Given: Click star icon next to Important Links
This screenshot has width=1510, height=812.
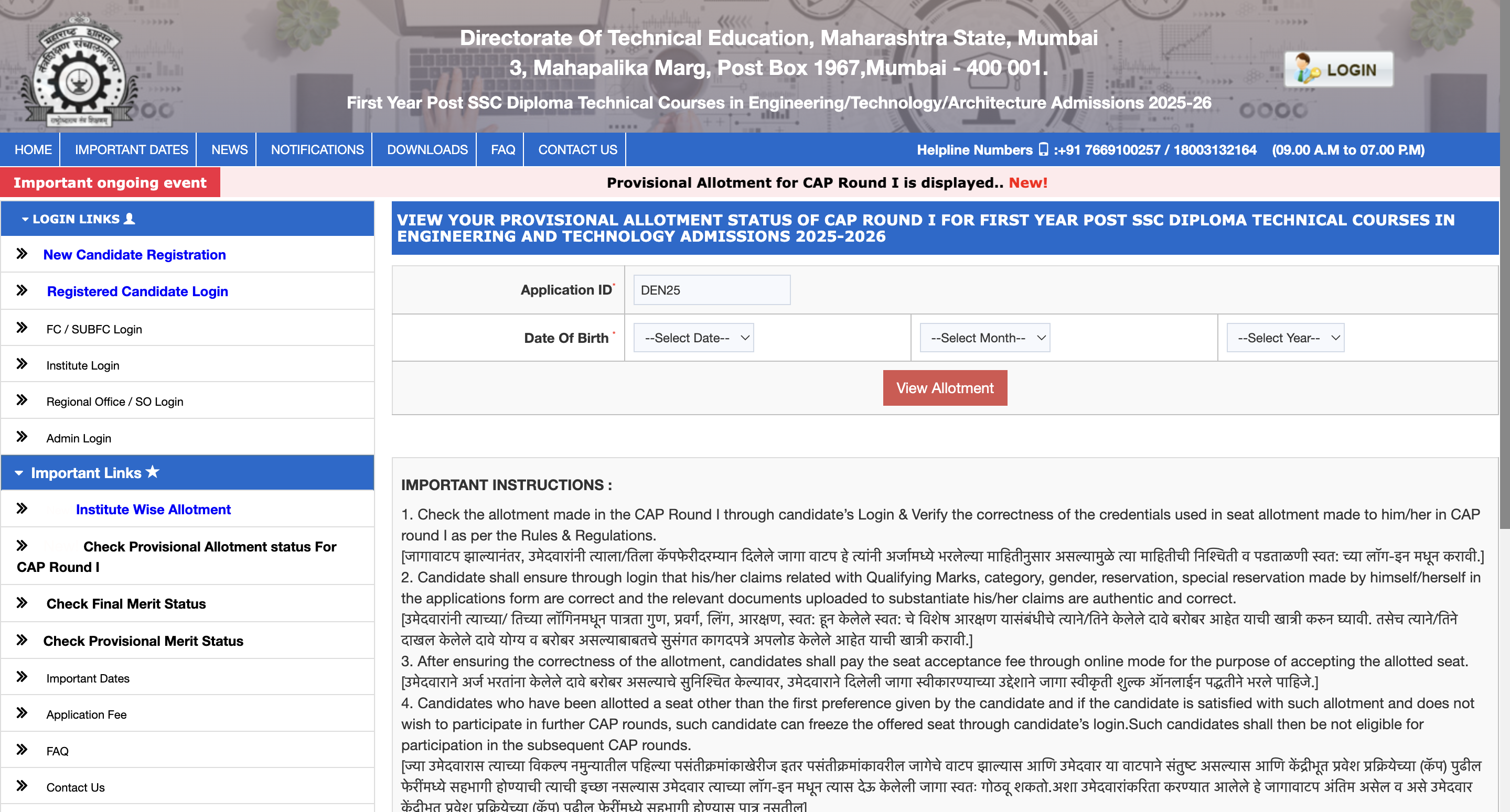Looking at the screenshot, I should coord(153,472).
